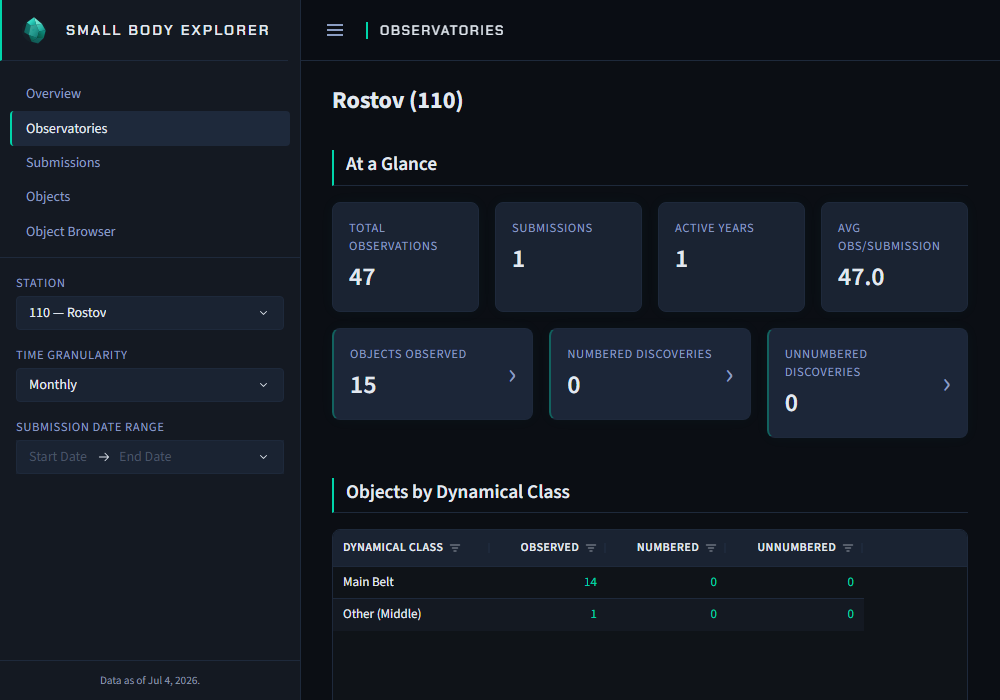Open the filter icon for Dynamical Class column

(x=455, y=548)
